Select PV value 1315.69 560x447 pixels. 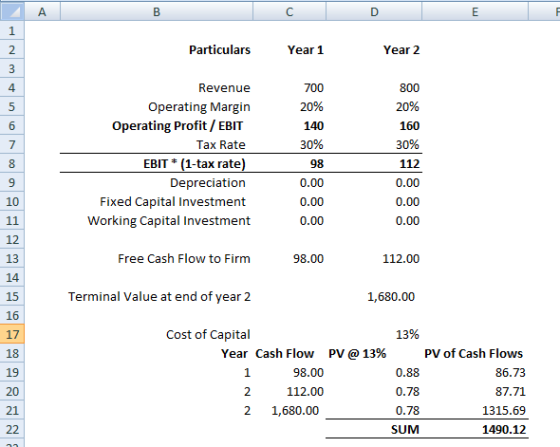504,411
